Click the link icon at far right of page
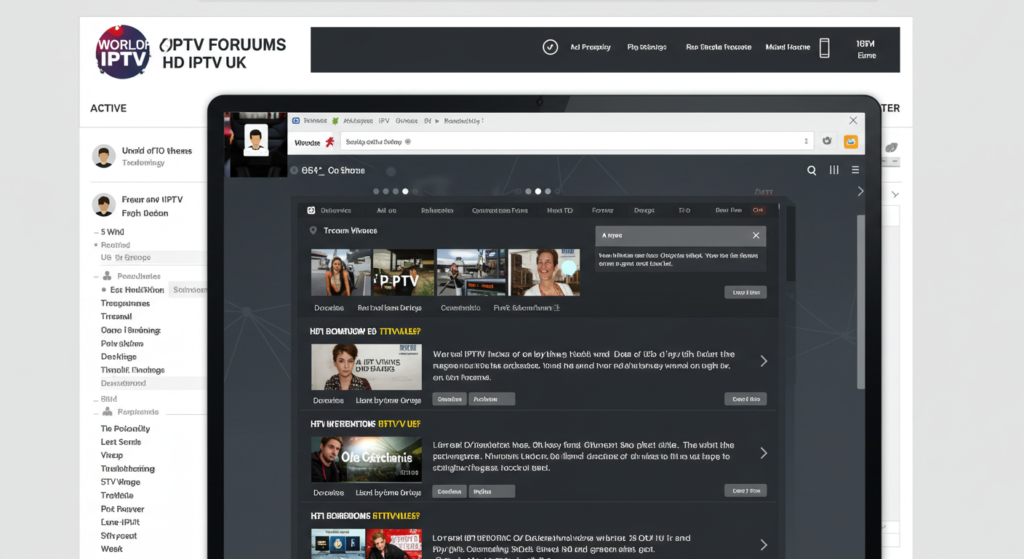 pyautogui.click(x=891, y=148)
